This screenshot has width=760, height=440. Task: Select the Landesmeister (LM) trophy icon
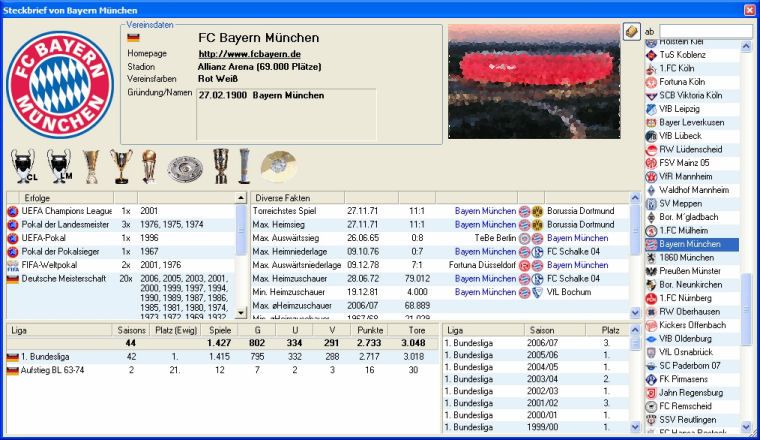[x=59, y=166]
